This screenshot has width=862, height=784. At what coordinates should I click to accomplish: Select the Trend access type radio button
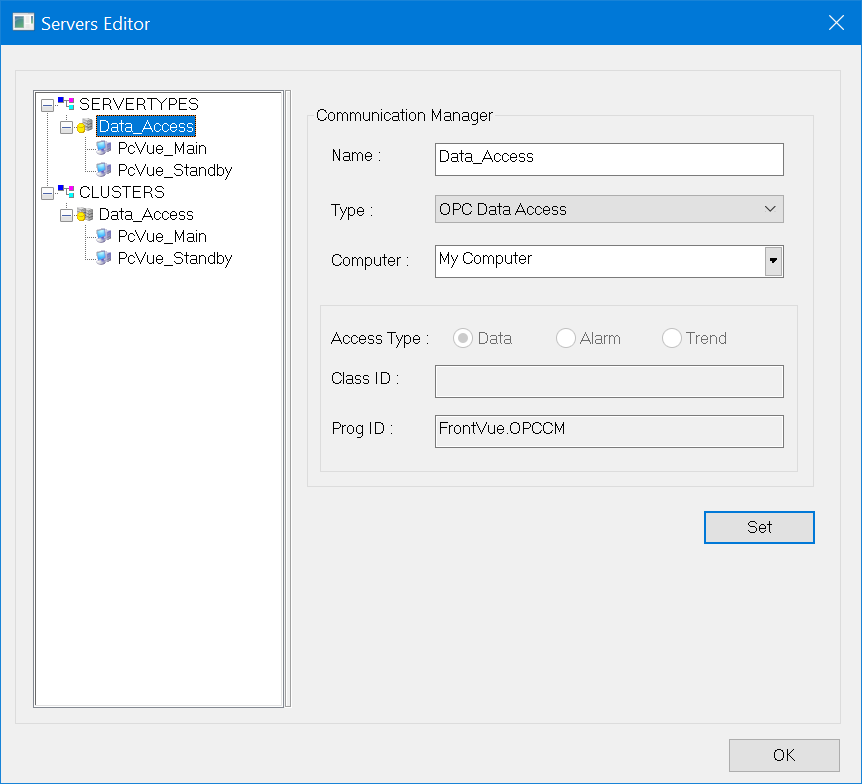pyautogui.click(x=672, y=338)
